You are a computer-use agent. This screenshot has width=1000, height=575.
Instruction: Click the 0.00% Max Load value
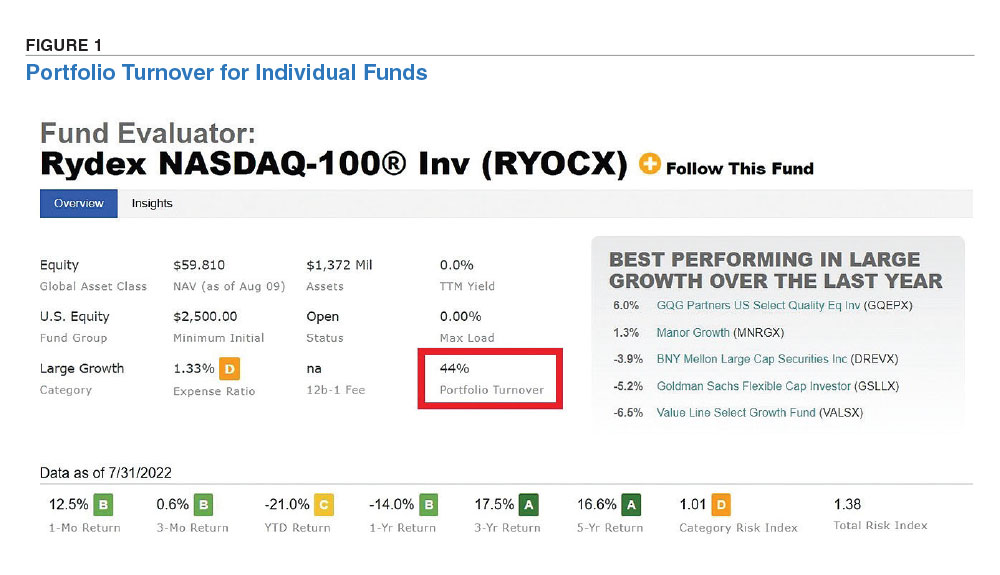460,316
